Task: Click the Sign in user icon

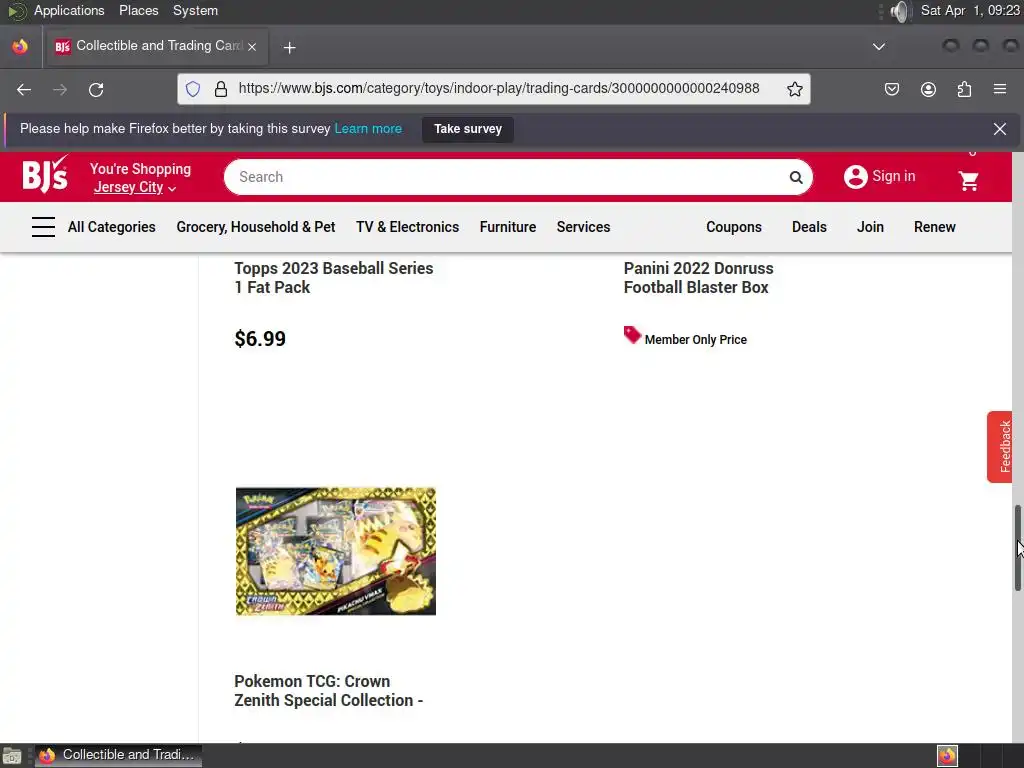Action: coord(855,176)
